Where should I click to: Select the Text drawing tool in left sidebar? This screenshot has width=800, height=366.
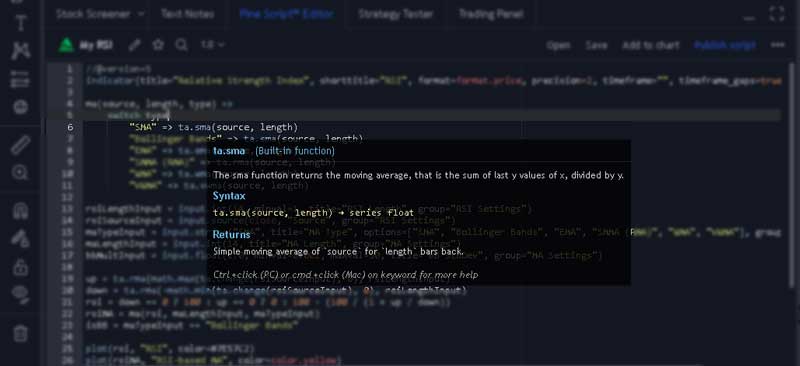point(21,23)
